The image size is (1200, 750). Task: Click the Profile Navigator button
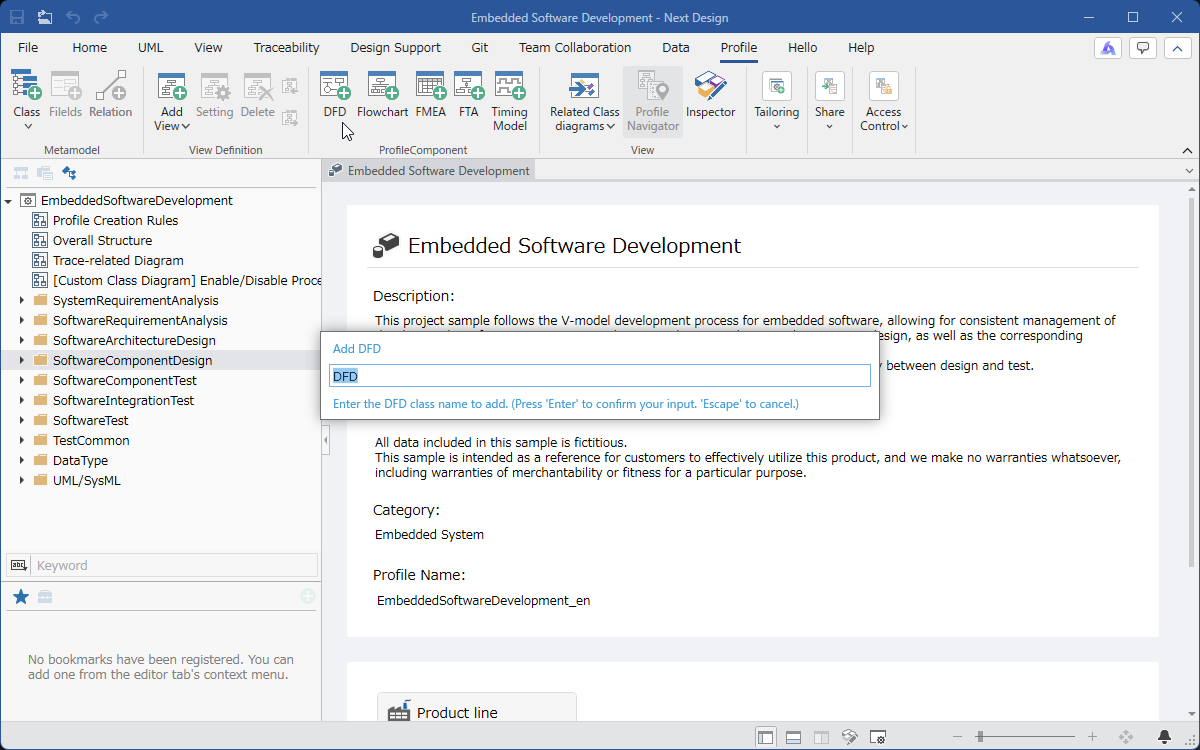(653, 102)
